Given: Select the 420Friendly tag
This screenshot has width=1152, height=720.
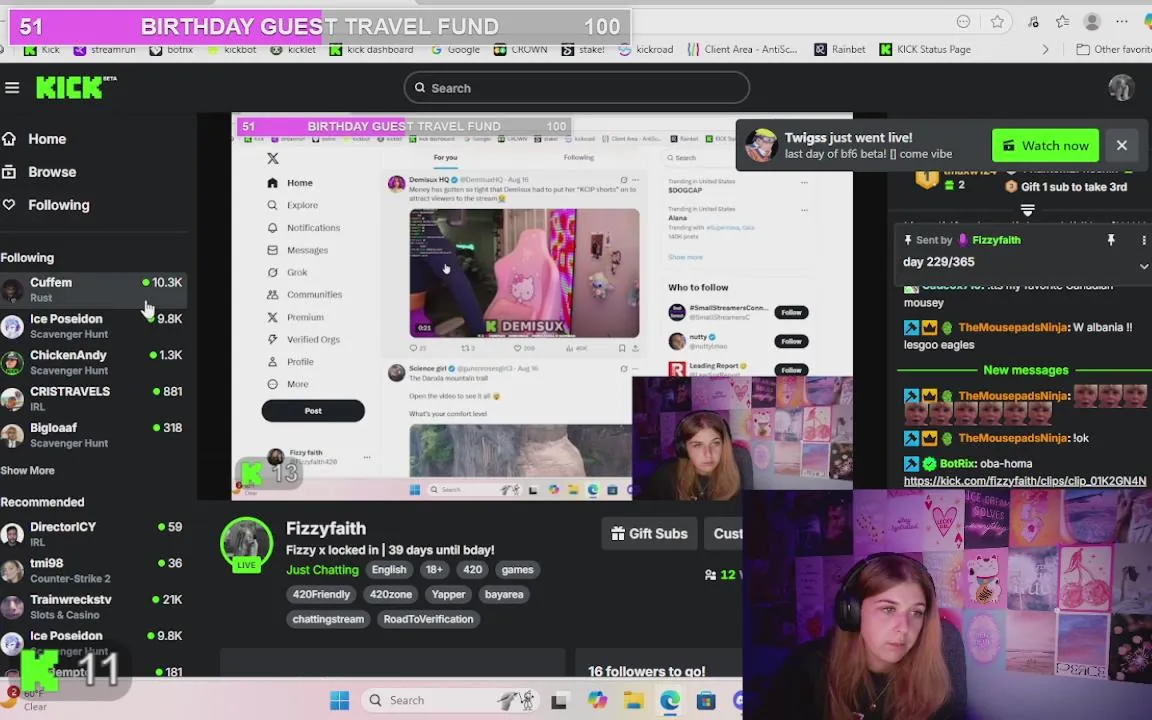Looking at the screenshot, I should [x=321, y=594].
